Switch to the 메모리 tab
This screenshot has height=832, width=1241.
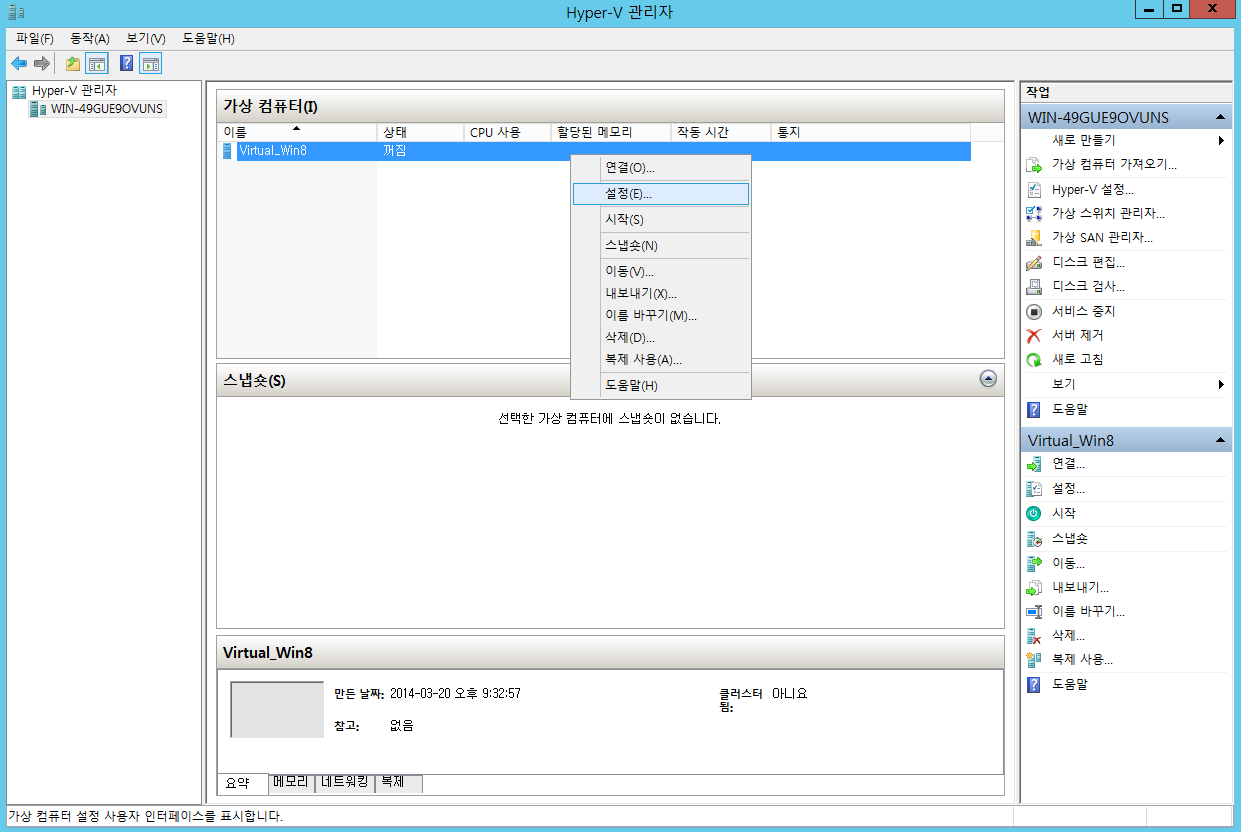pos(291,783)
